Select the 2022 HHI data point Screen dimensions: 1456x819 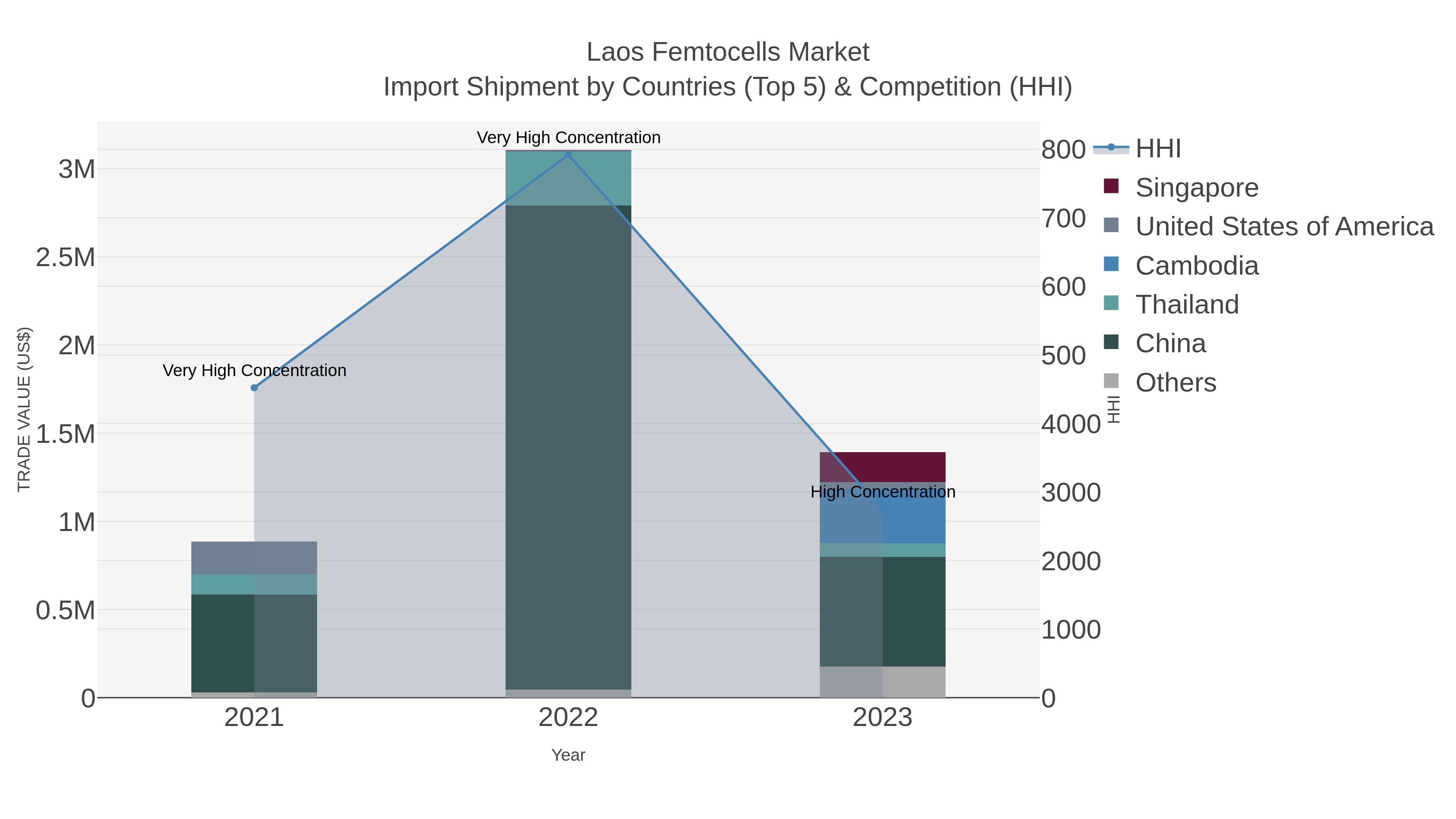pos(569,155)
